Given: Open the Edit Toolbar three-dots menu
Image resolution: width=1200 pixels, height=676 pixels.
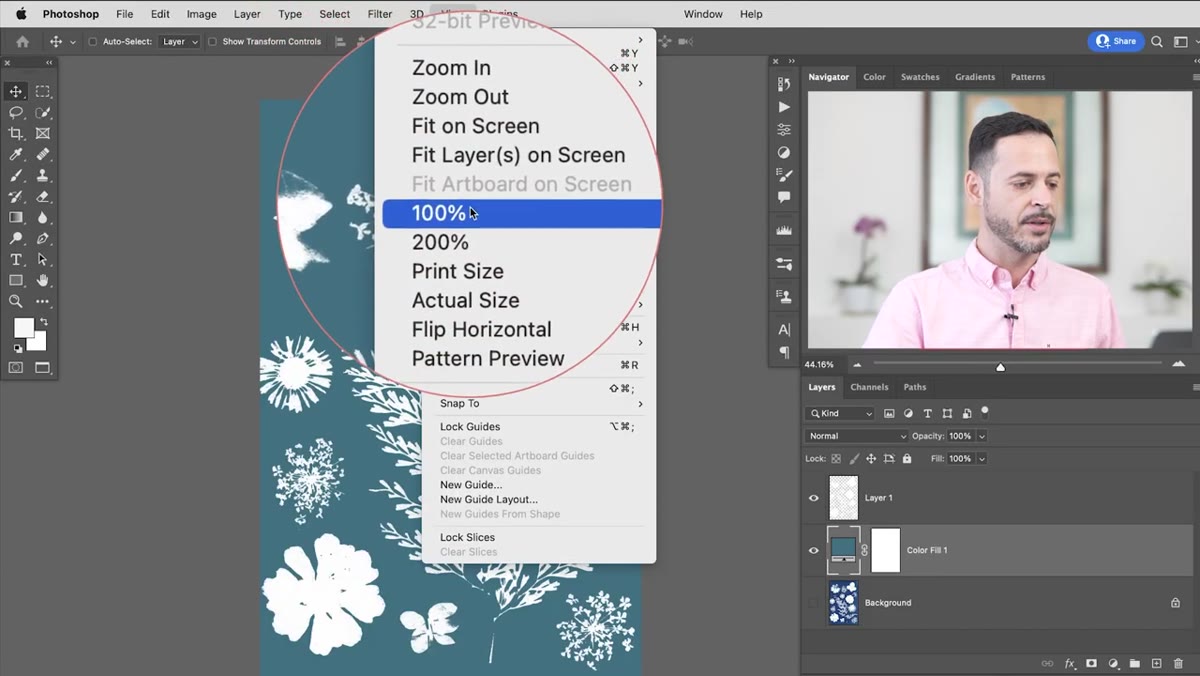Looking at the screenshot, I should (x=43, y=301).
